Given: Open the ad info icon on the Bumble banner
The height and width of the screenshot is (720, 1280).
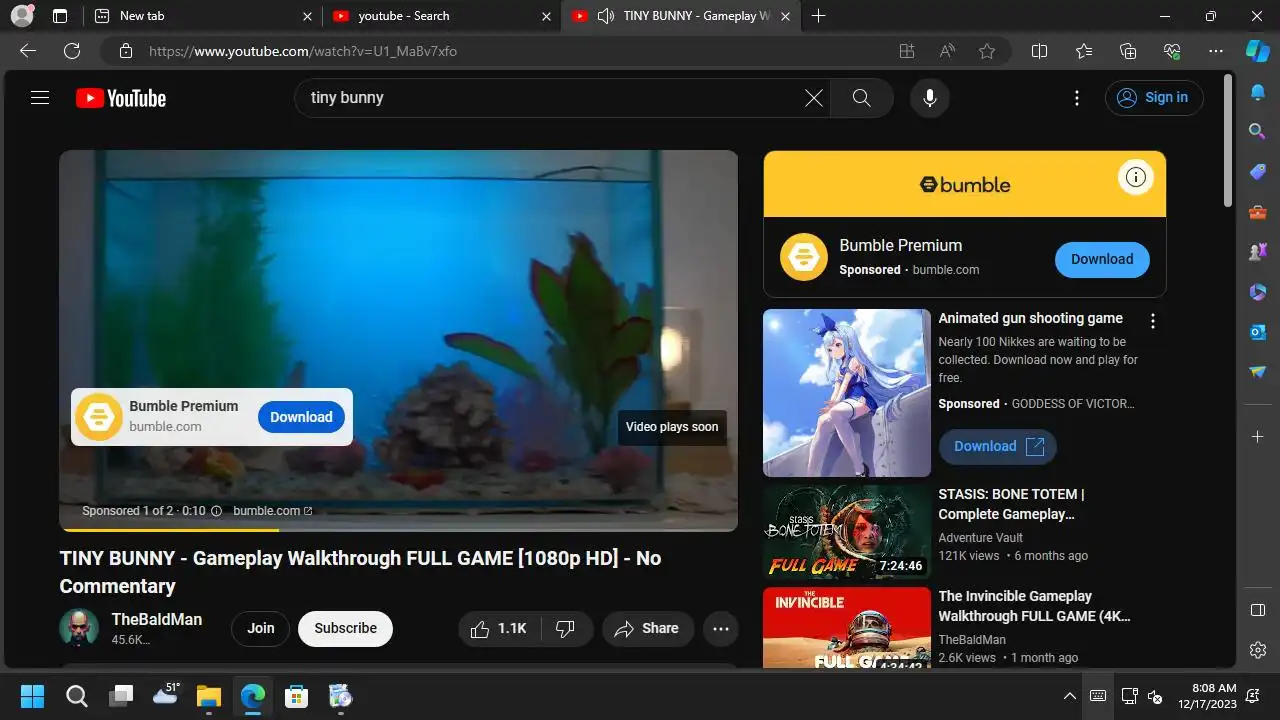Looking at the screenshot, I should 1135,178.
